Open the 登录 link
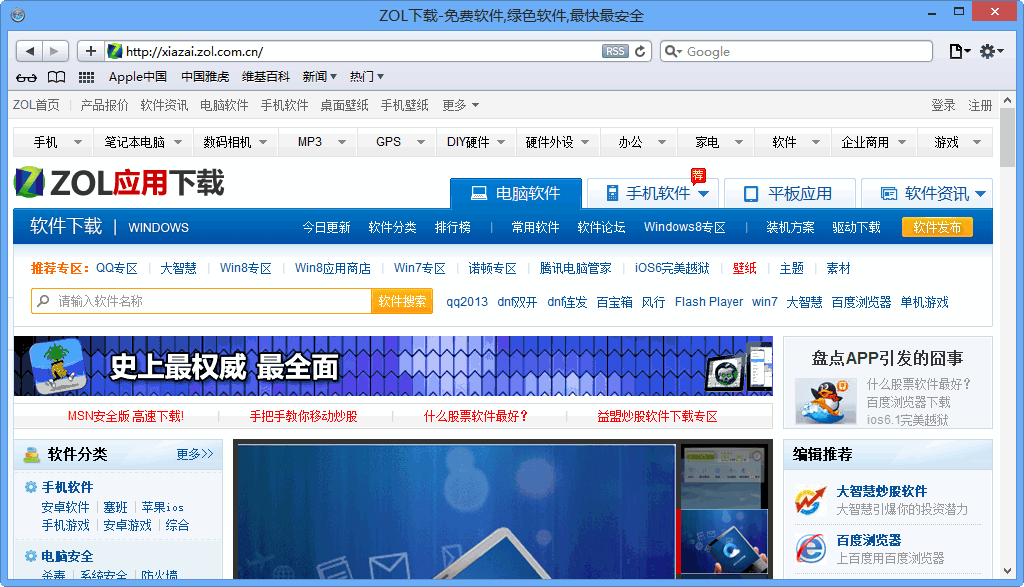Screen dimensions: 1024x587 (x=943, y=105)
